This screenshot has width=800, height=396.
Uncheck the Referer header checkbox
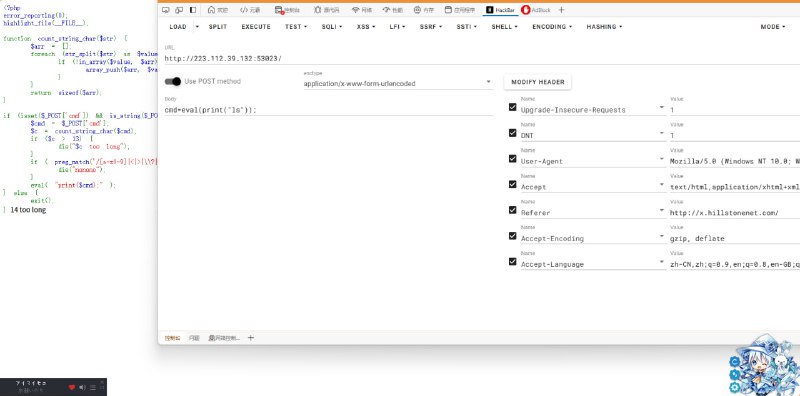click(512, 210)
